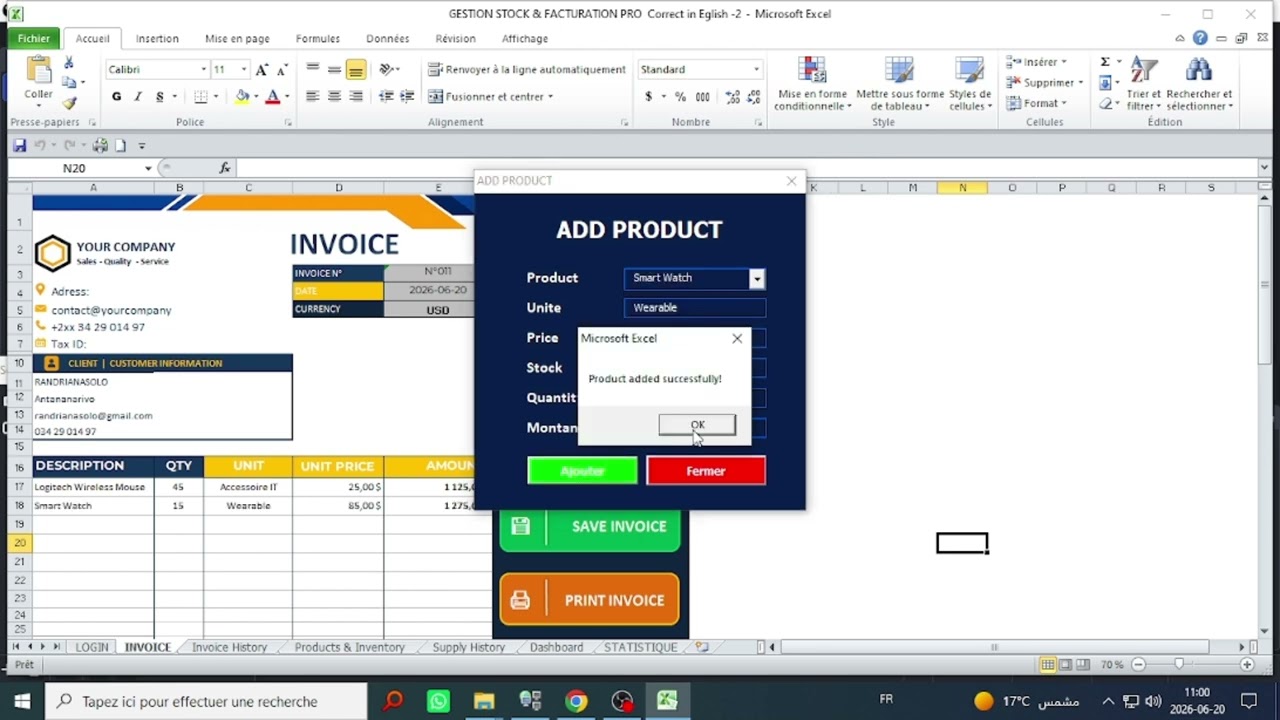Screen dimensions: 1280x720
Task: Click OK in the Microsoft Excel message box
Action: [697, 425]
